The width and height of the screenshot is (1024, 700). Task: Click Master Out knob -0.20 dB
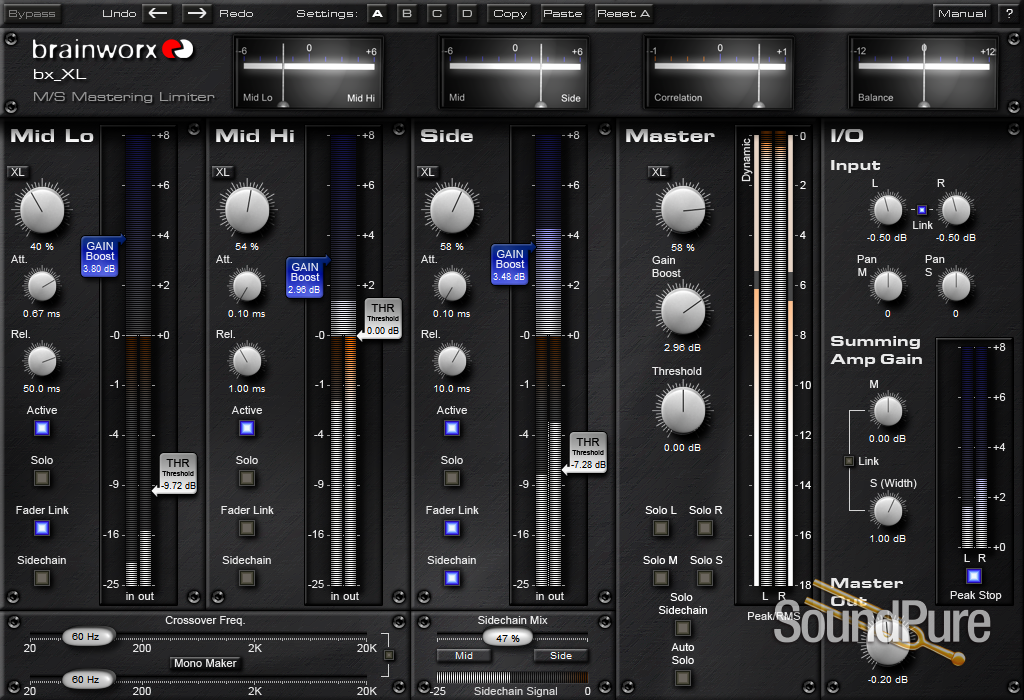pos(888,641)
